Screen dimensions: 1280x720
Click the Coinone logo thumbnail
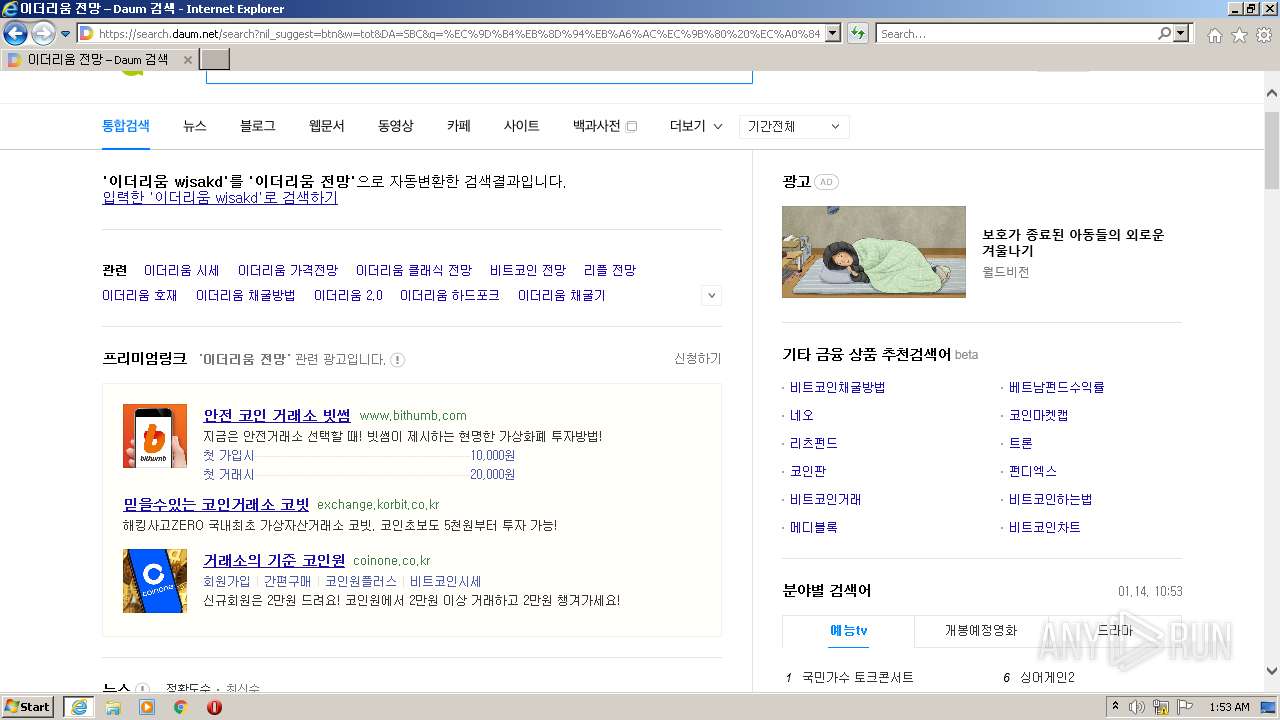(155, 580)
